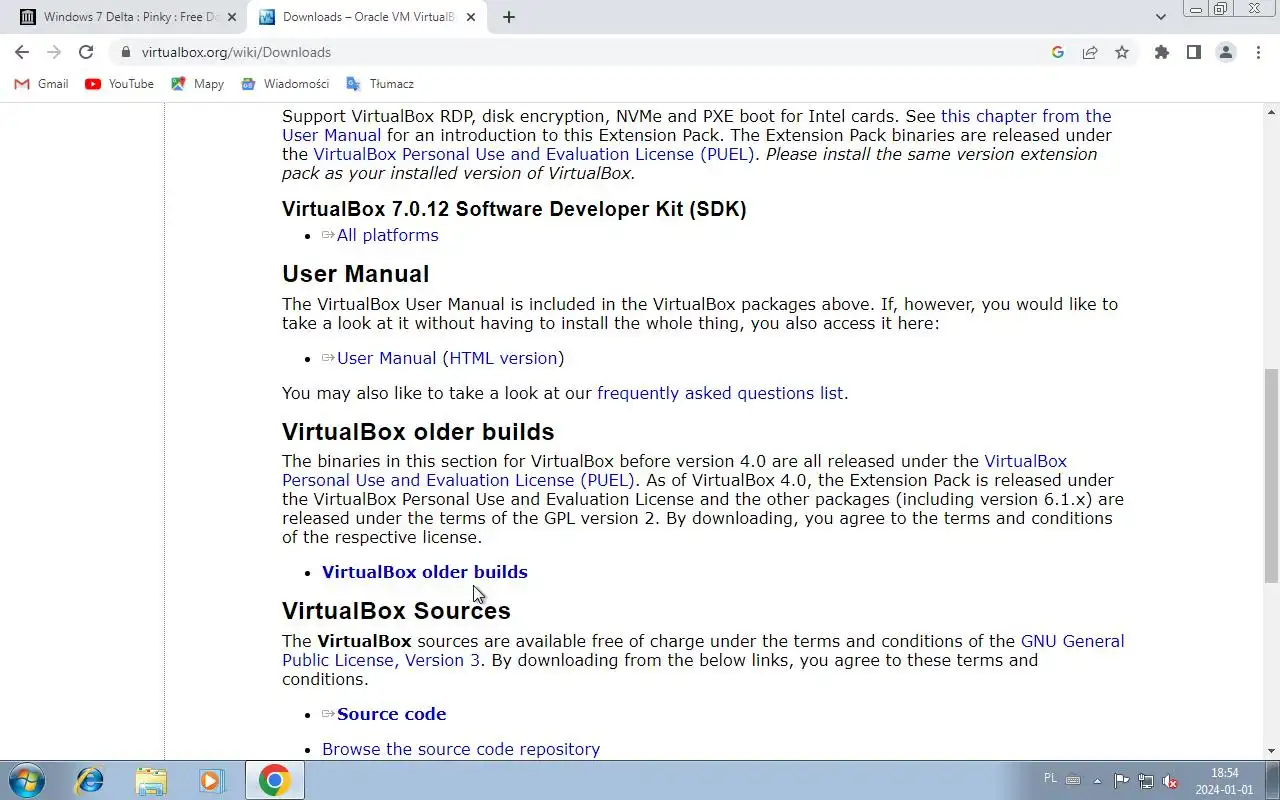Click the page vertical scrollbar thumb
Viewport: 1280px width, 800px height.
pyautogui.click(x=1271, y=476)
